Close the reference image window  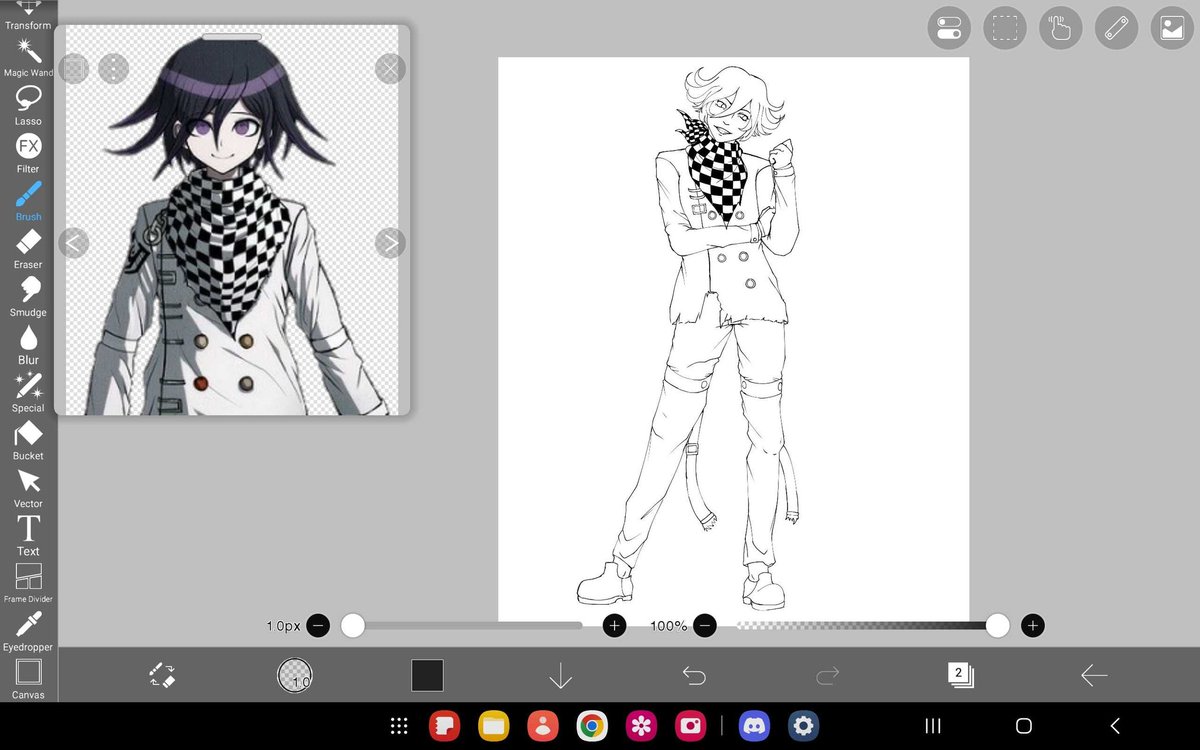point(390,68)
